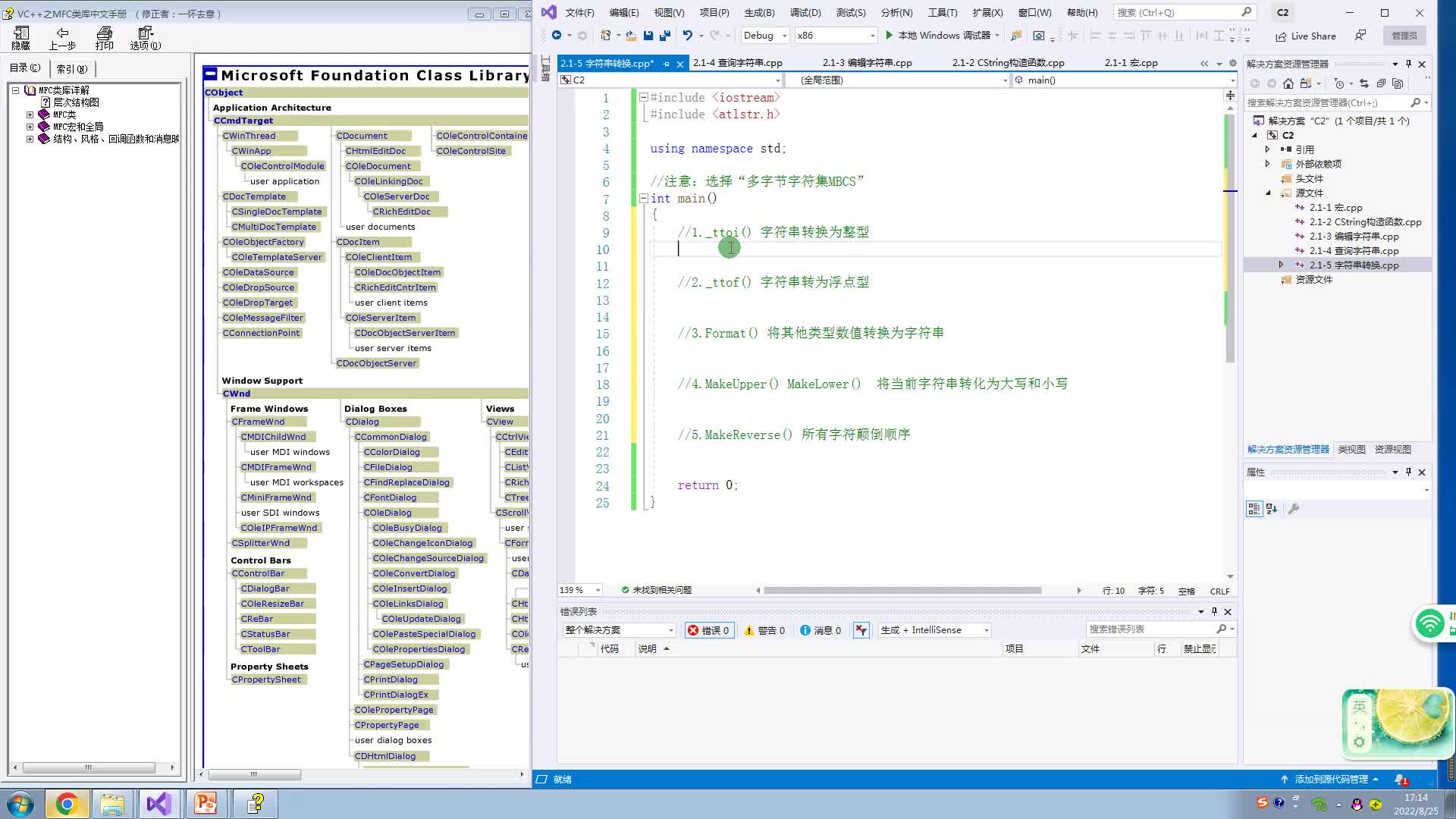The height and width of the screenshot is (819, 1456).
Task: Click the show all files icon in Solution Explorer
Action: [x=1398, y=83]
